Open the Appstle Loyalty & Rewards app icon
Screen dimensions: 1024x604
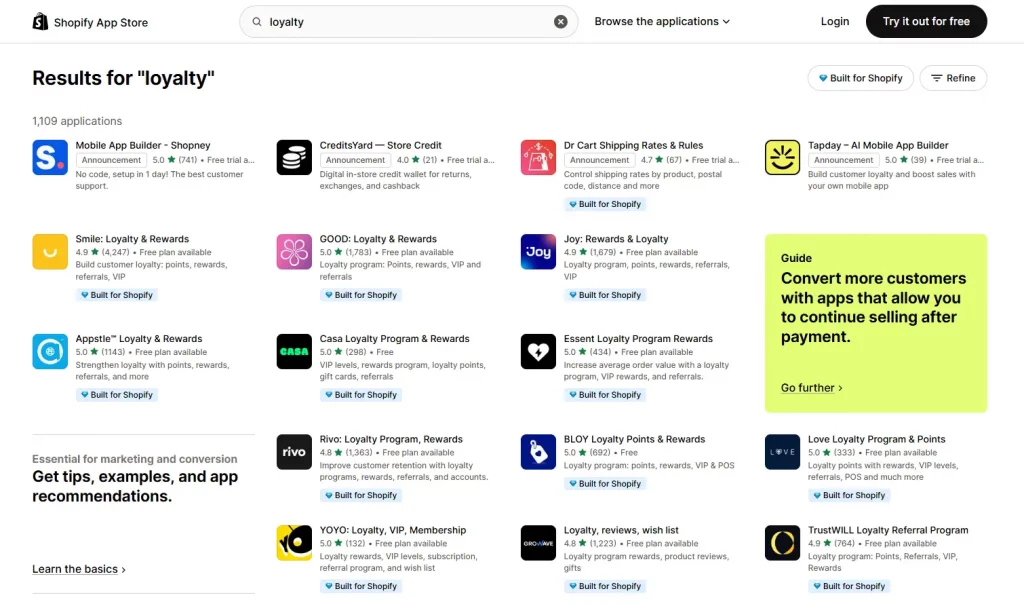click(x=50, y=351)
